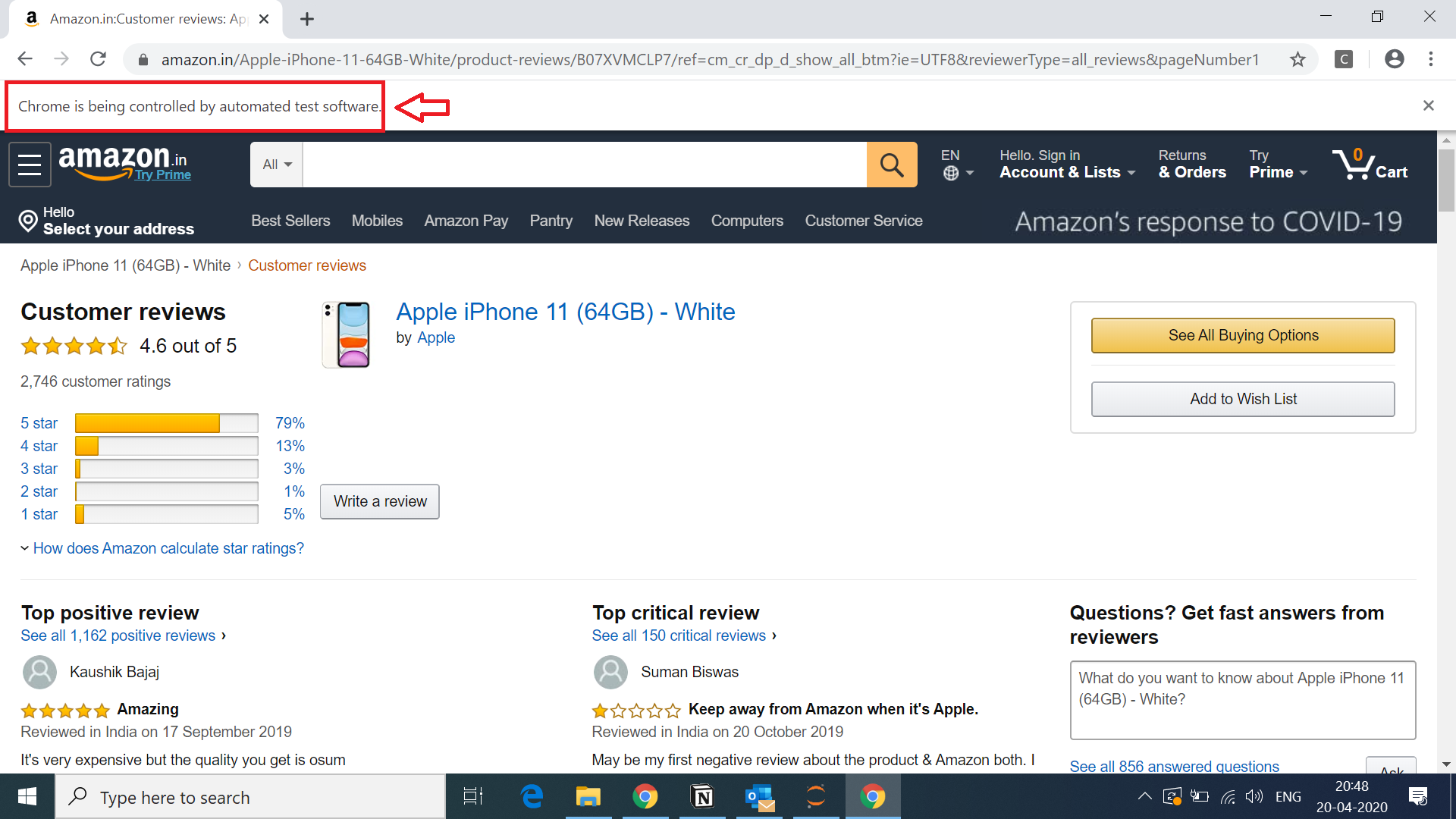Viewport: 1456px width, 819px height.
Task: Click the Chrome profile avatar icon
Action: [x=1394, y=59]
